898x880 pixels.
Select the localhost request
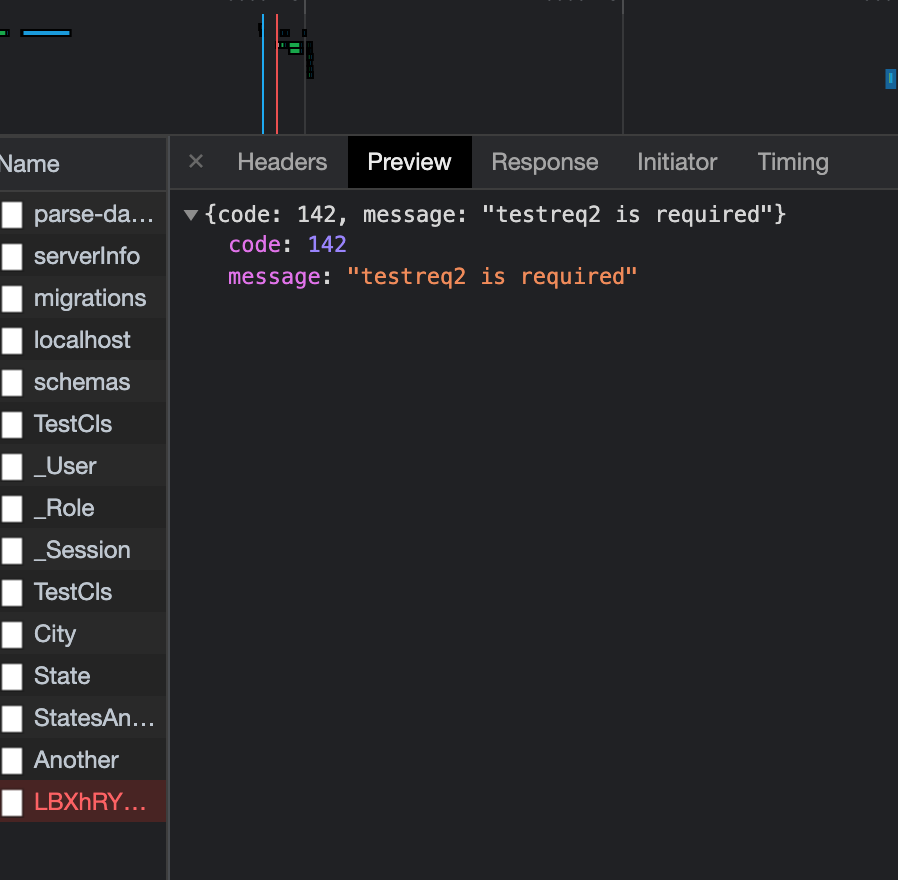pyautogui.click(x=83, y=340)
